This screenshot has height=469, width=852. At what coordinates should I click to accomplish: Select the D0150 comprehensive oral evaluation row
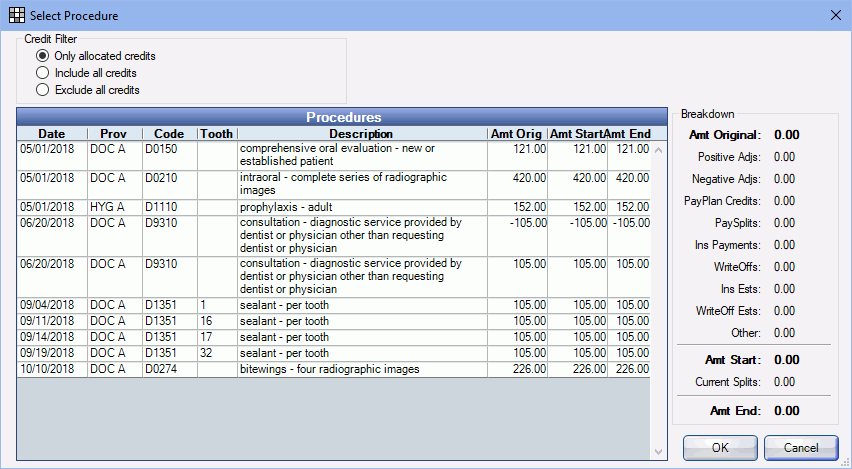(334, 155)
